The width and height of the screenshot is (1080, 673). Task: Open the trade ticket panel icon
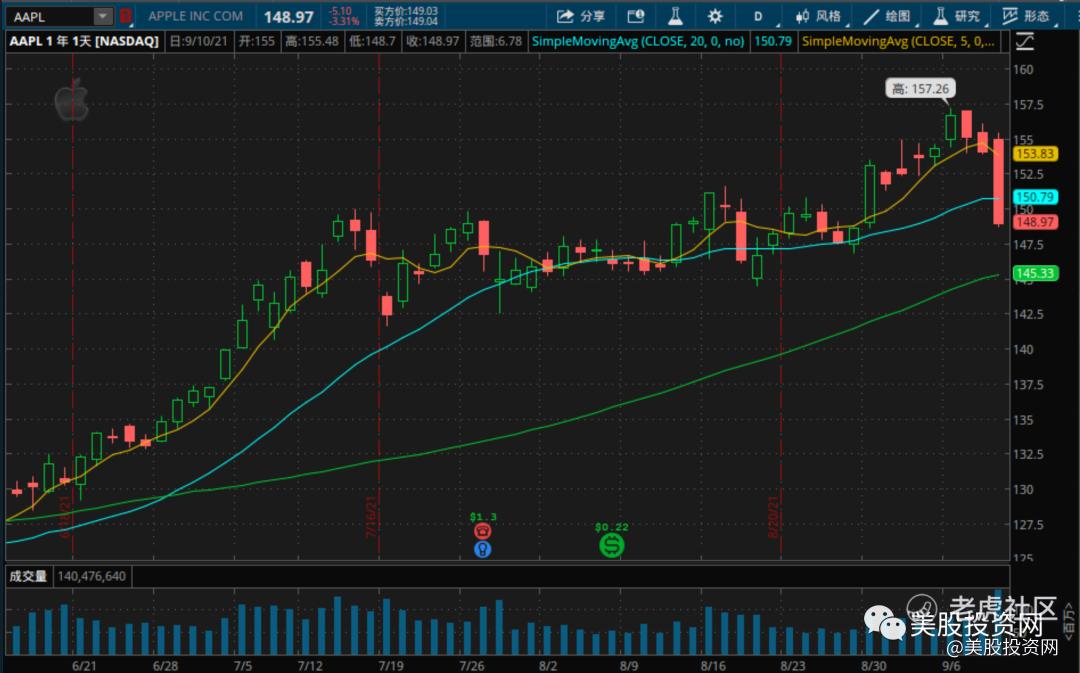[x=636, y=16]
